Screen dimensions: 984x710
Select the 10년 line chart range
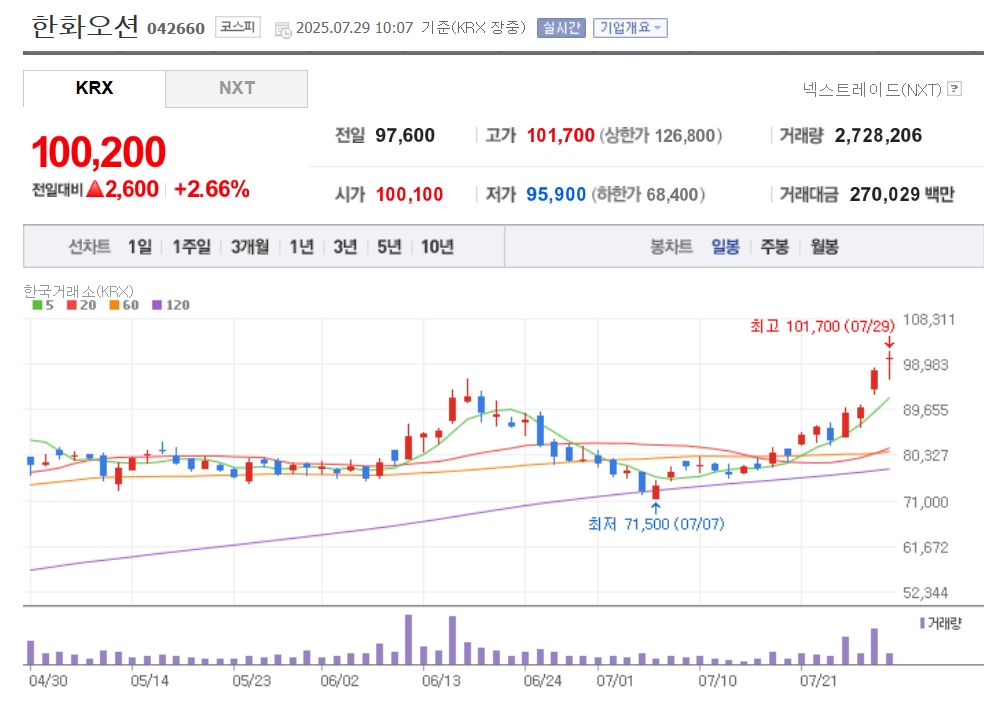(x=437, y=247)
